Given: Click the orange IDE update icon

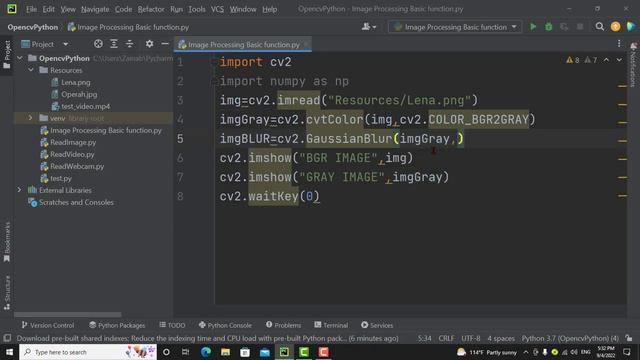Looking at the screenshot, I should click(616, 27).
